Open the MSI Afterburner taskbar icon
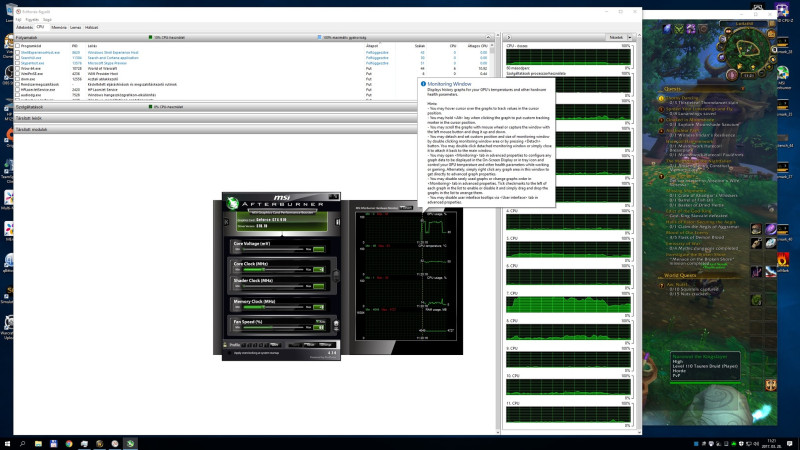 point(131,444)
